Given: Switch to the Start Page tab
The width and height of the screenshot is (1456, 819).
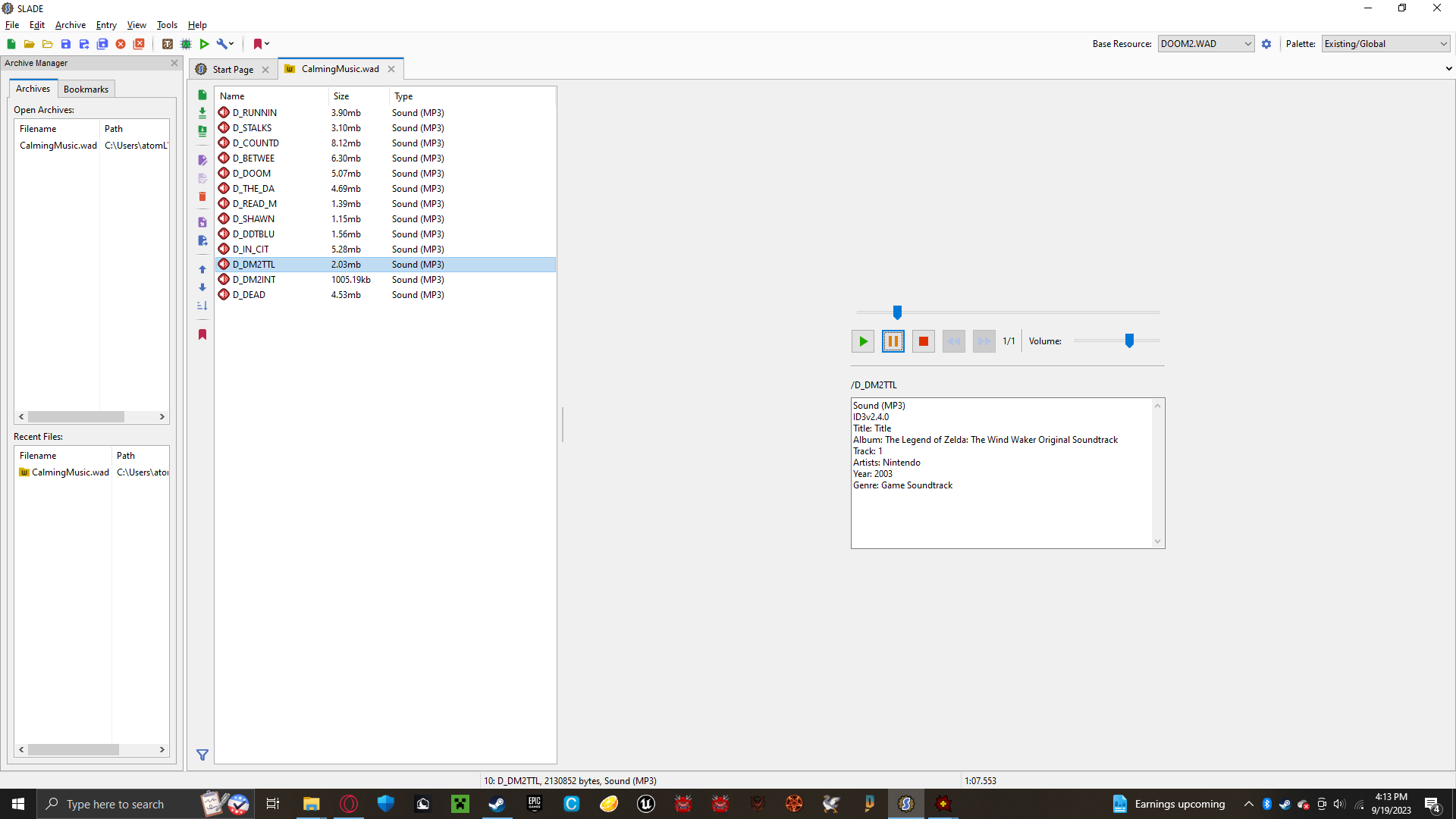Looking at the screenshot, I should tap(233, 69).
